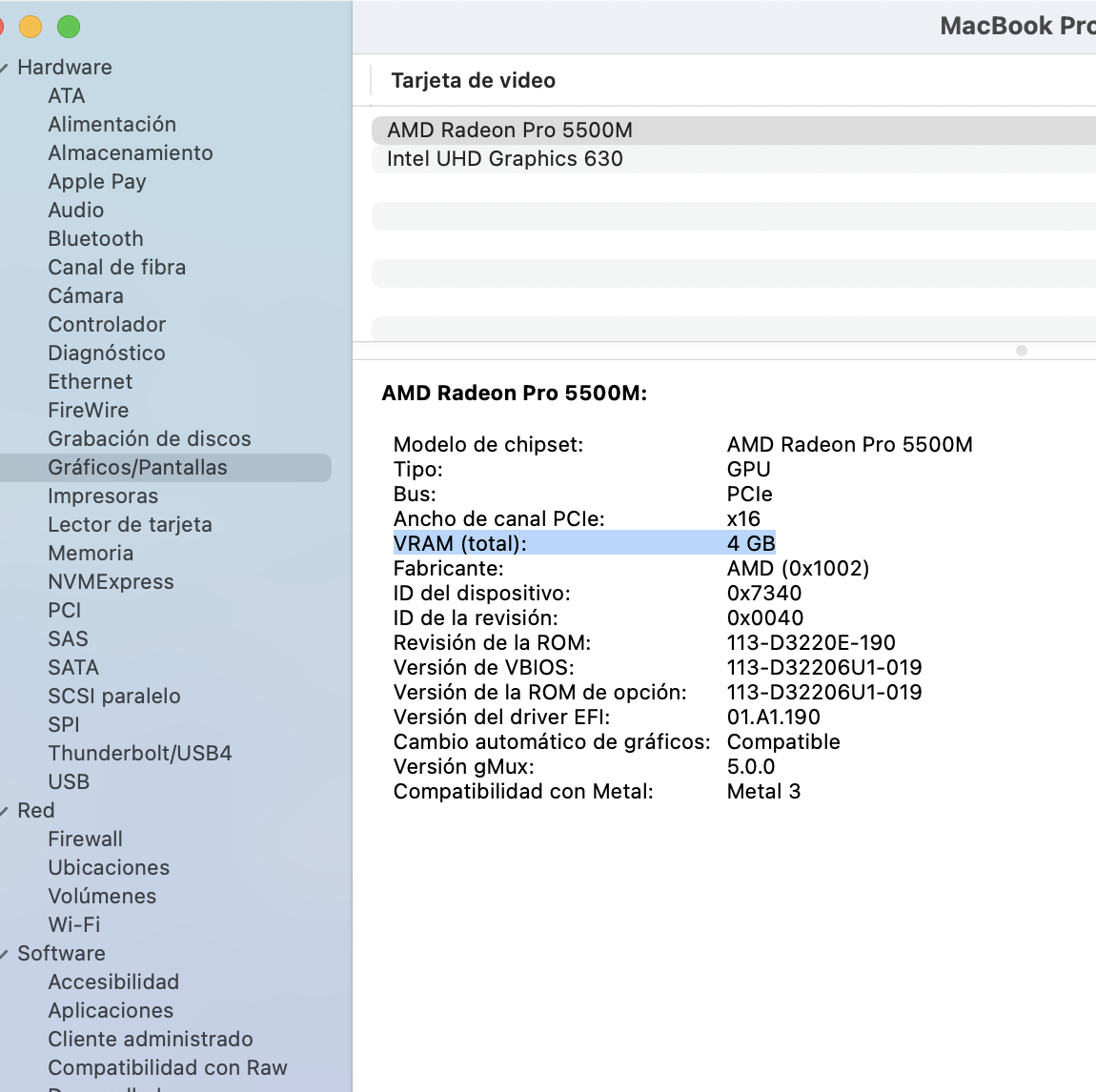Select Alimentación in the sidebar
The height and width of the screenshot is (1092, 1096).
(112, 125)
